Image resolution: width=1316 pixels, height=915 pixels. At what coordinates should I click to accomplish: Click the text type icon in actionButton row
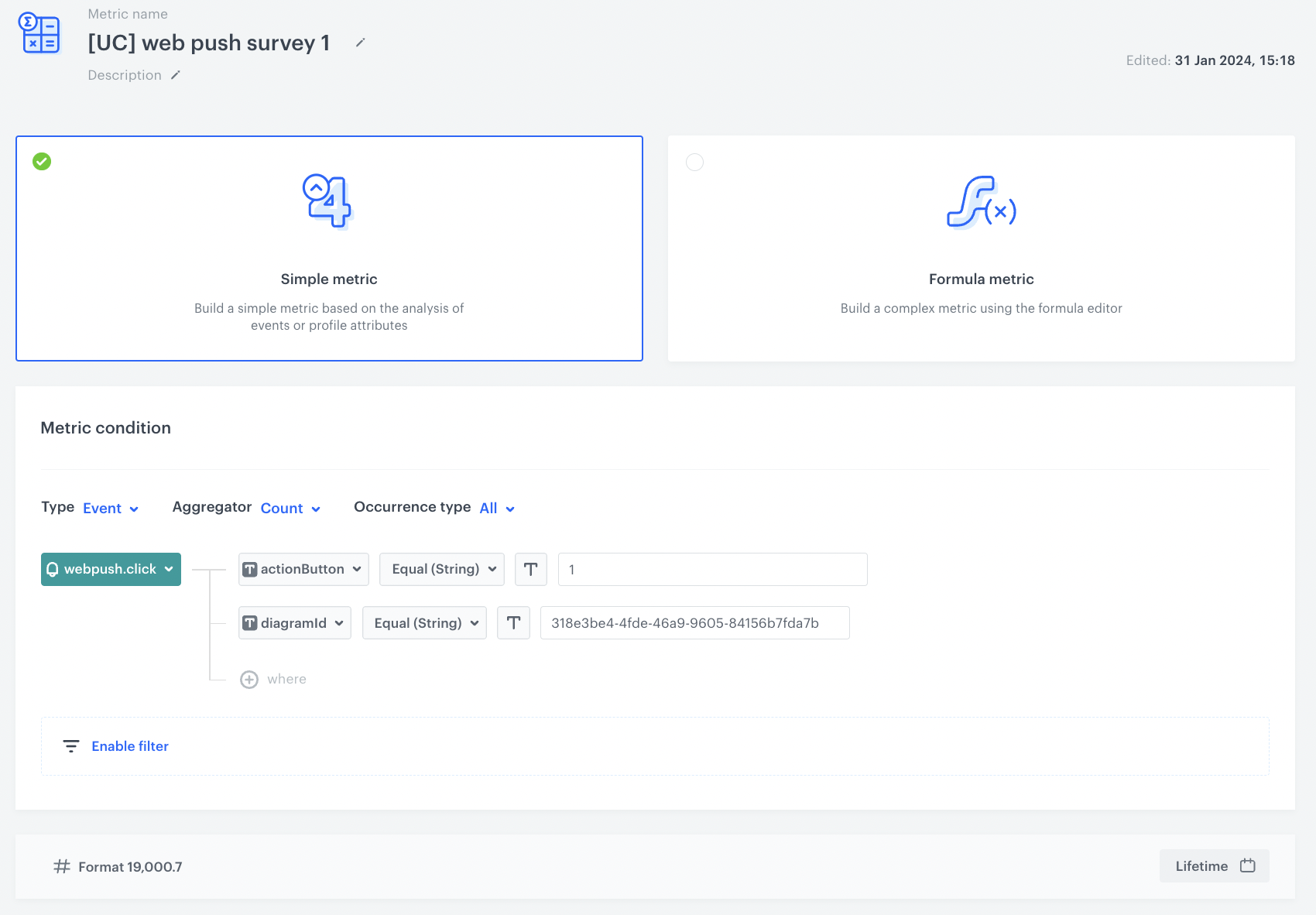coord(531,570)
